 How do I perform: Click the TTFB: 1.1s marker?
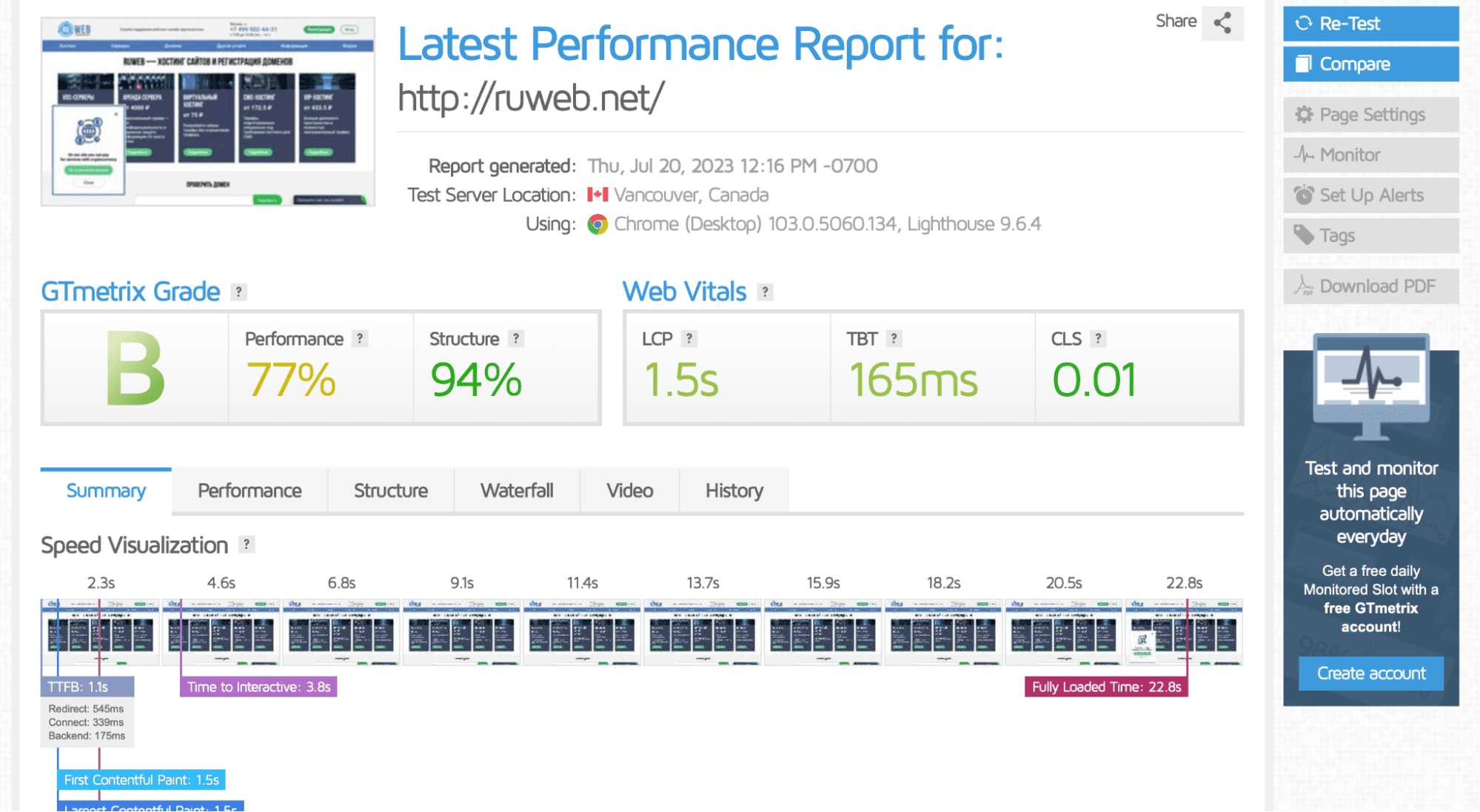[x=87, y=687]
